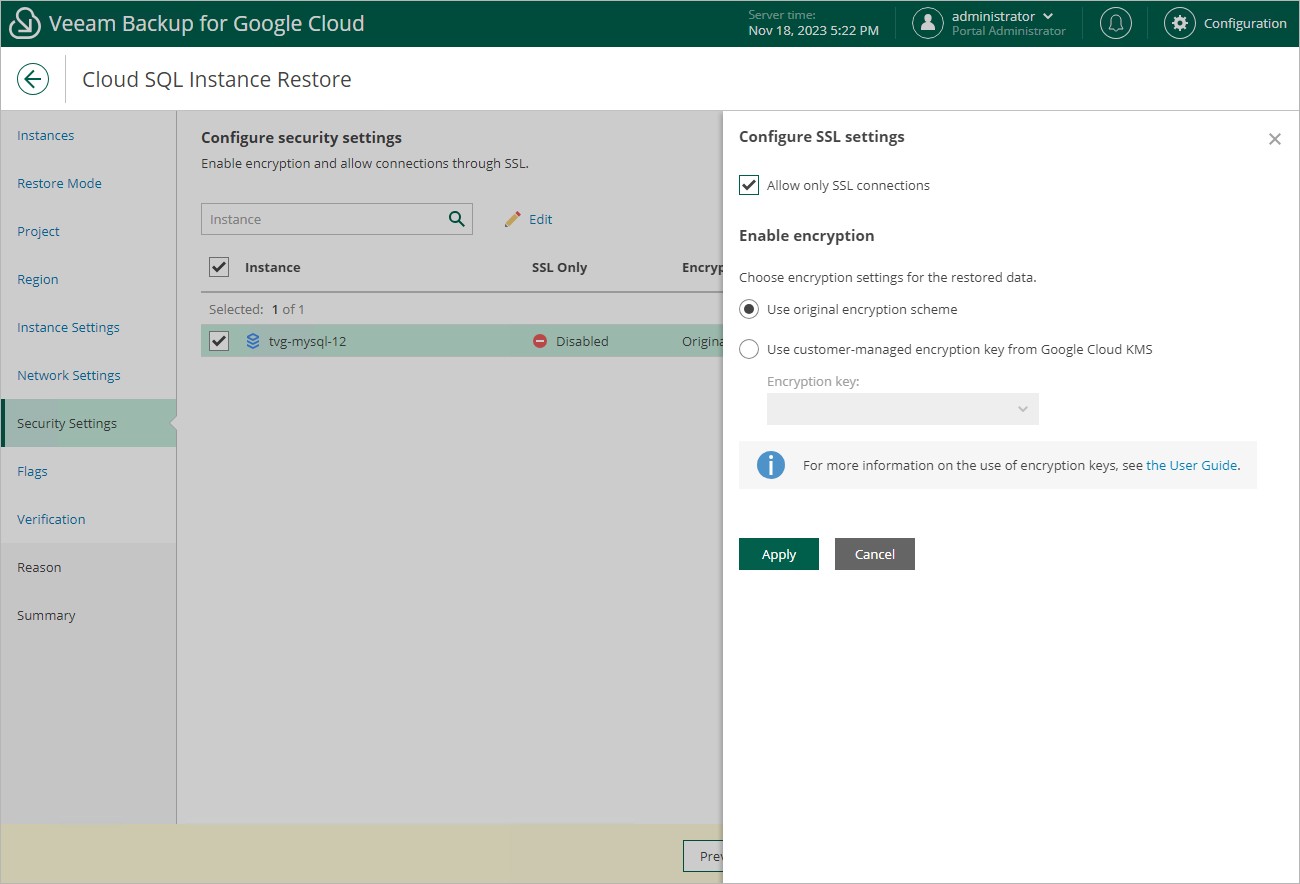Viewport: 1300px width, 884px height.
Task: Go to the Project step
Action: click(x=38, y=231)
